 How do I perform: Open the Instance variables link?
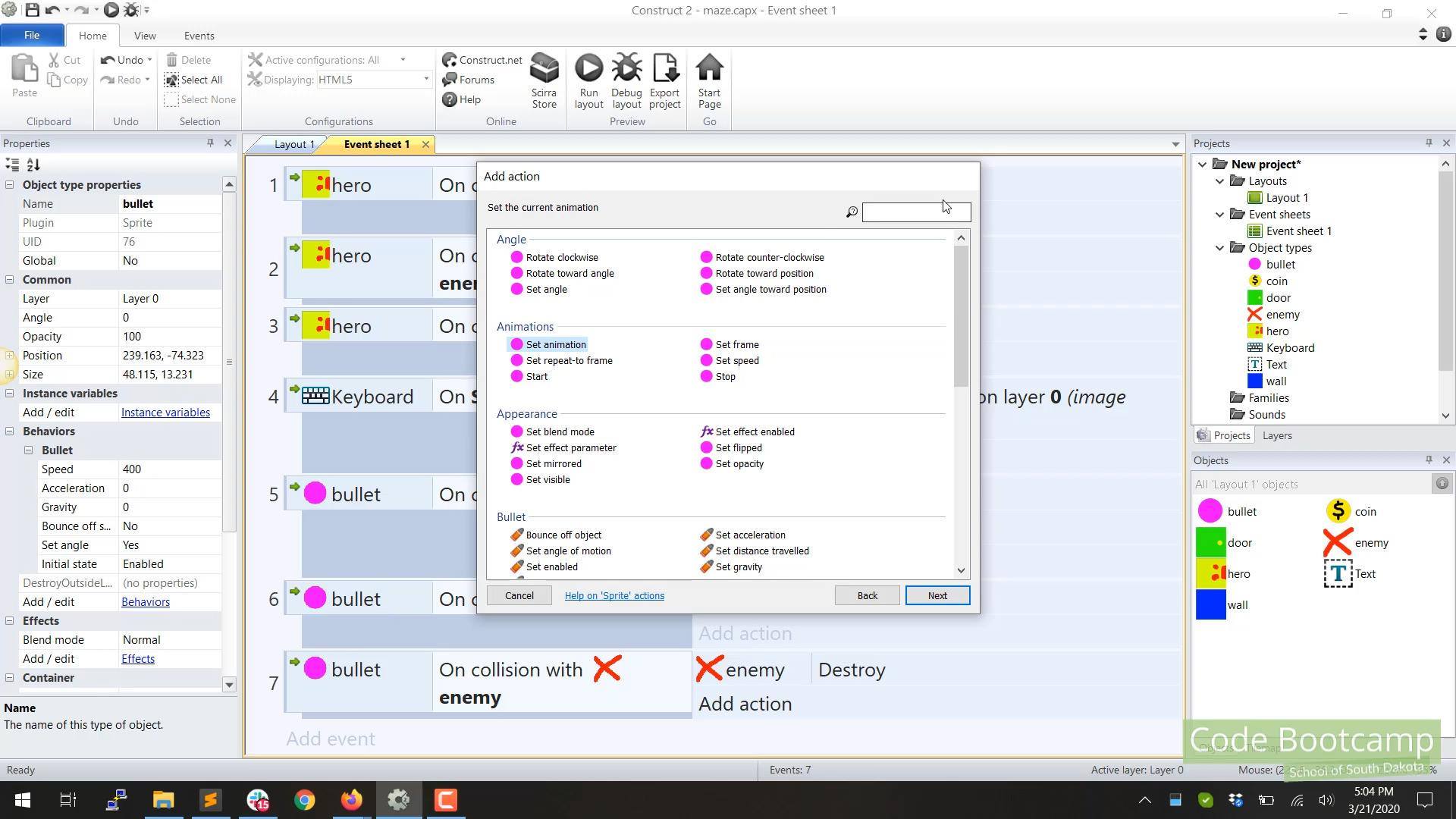pos(165,413)
